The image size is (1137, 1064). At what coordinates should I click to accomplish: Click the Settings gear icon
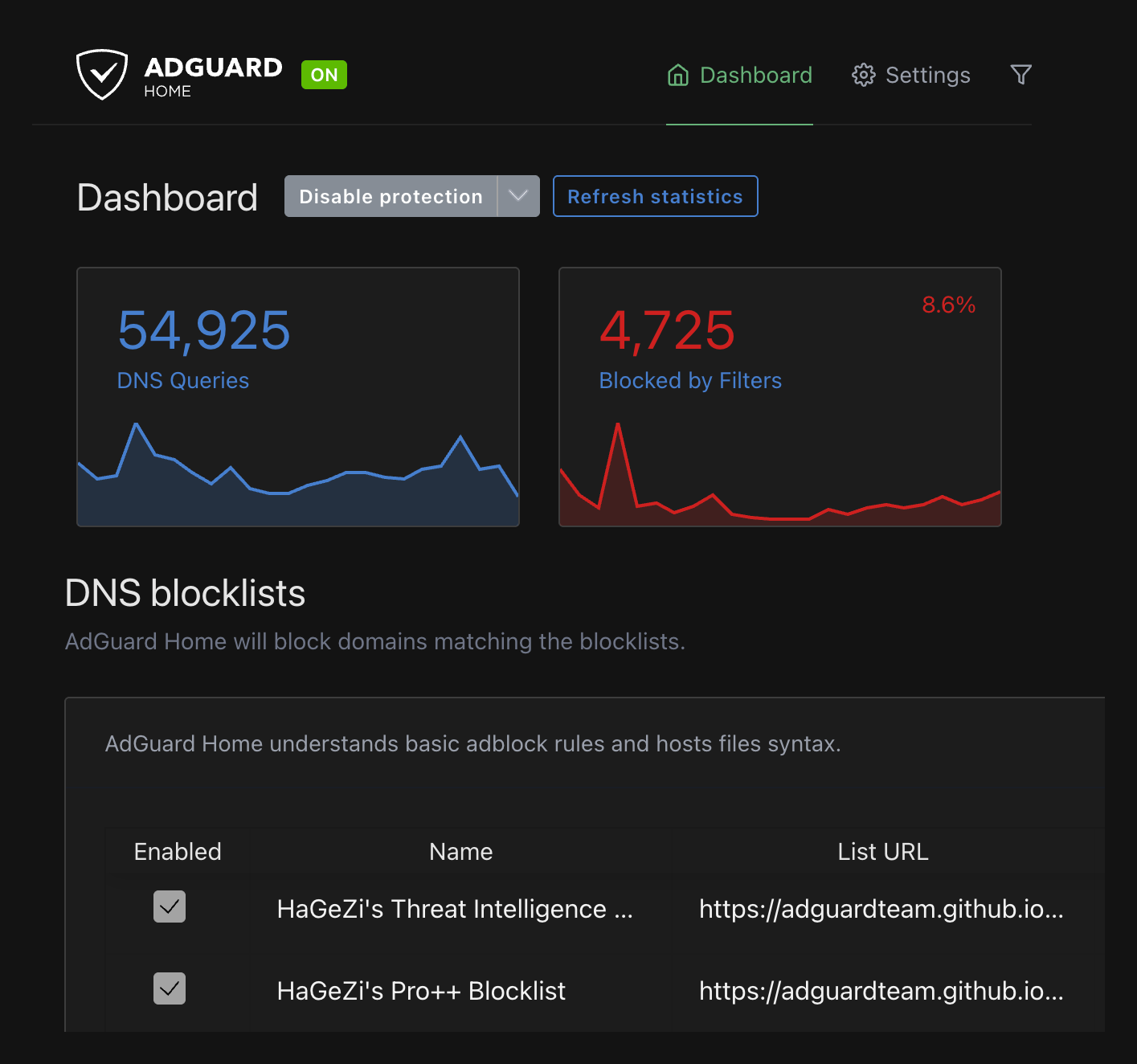(x=863, y=75)
